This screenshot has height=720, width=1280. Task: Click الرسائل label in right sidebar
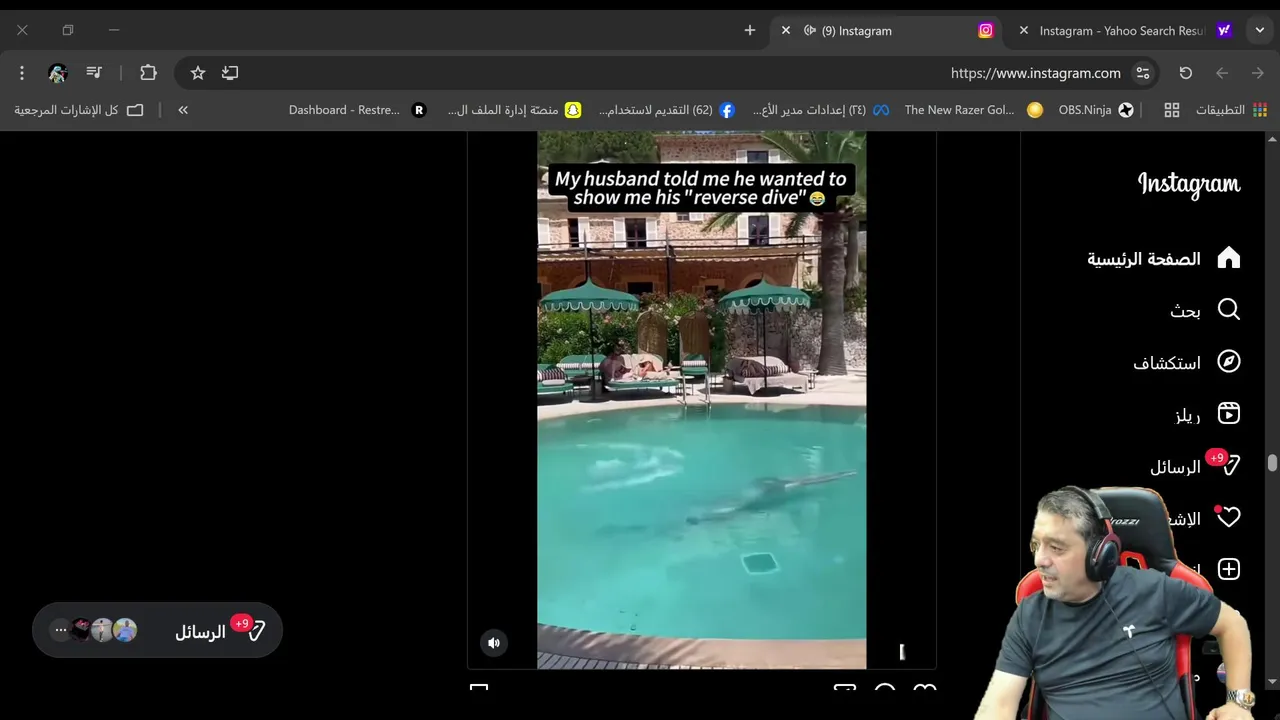pos(1175,467)
